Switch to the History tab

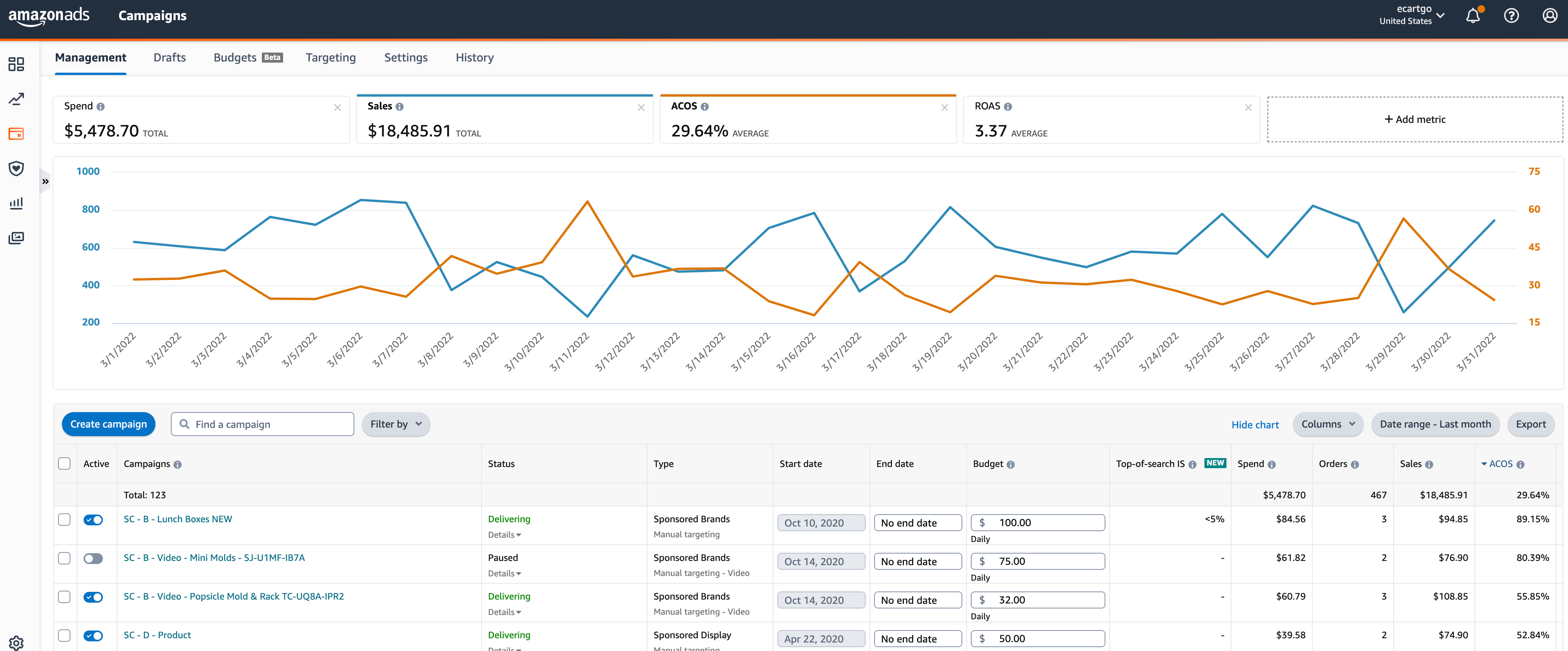474,58
